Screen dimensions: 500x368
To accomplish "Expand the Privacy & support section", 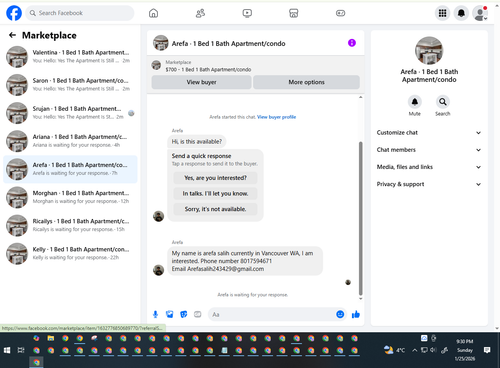I will tap(429, 184).
